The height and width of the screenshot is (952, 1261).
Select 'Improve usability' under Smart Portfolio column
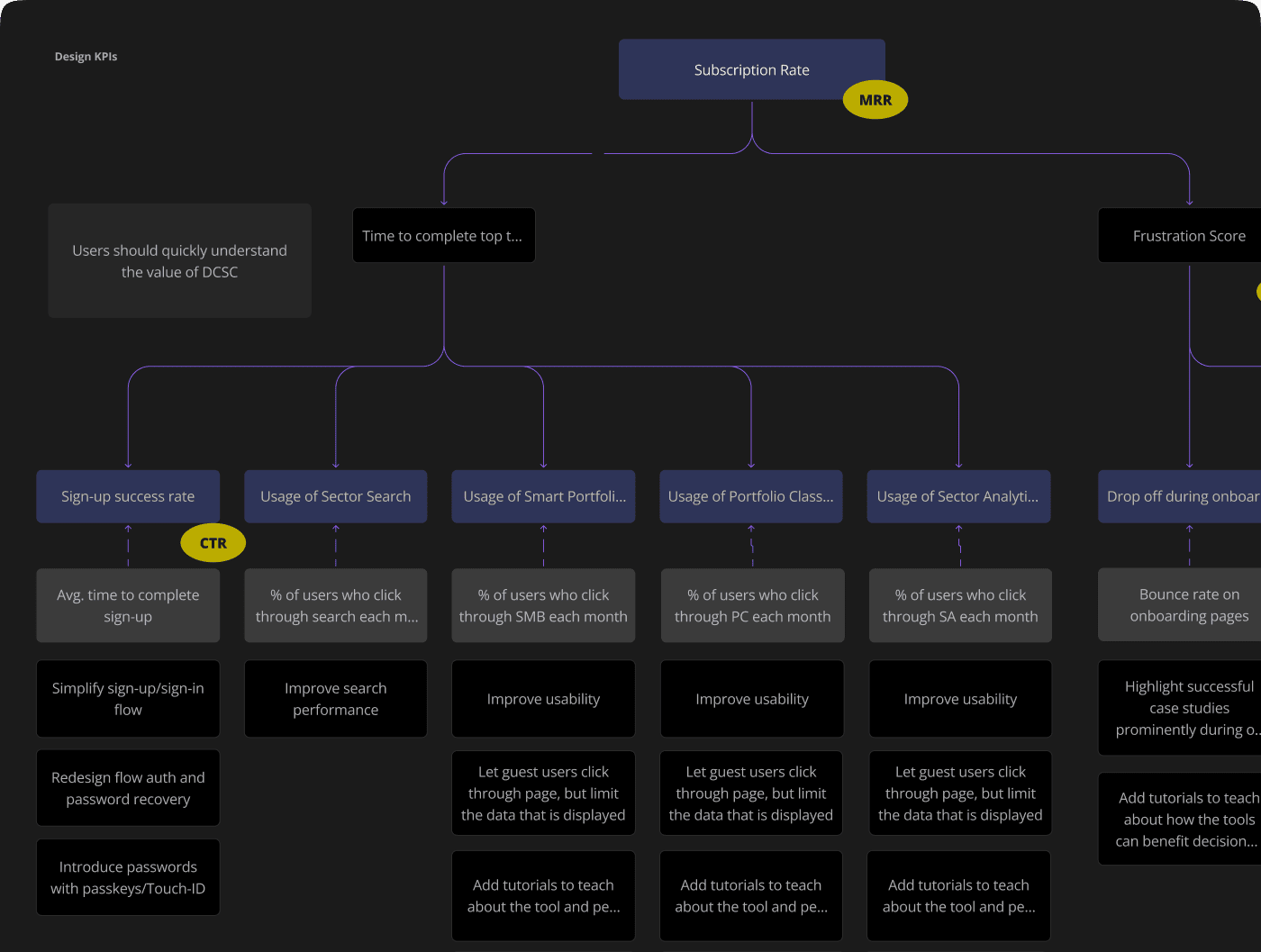click(x=544, y=699)
